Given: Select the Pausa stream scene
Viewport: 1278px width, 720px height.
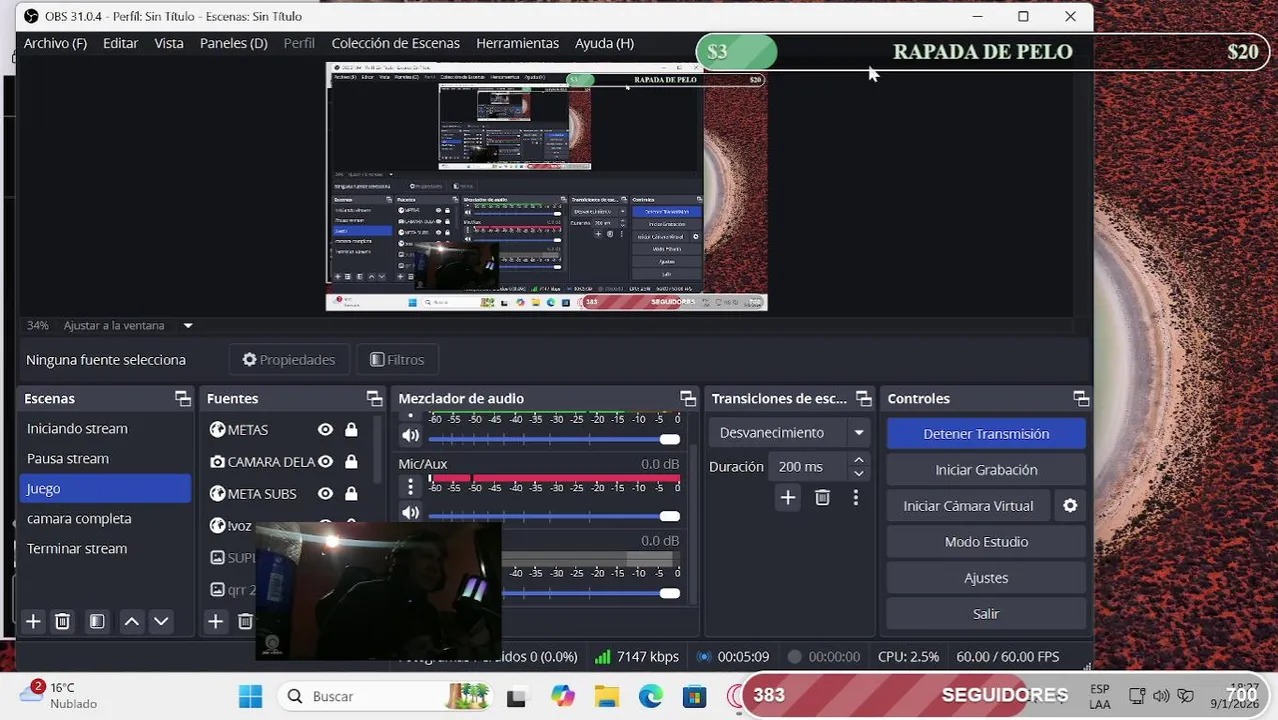Looking at the screenshot, I should [x=105, y=458].
